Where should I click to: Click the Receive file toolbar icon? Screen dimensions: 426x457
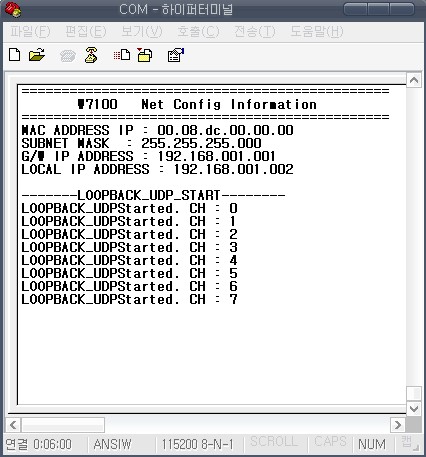coord(145,55)
